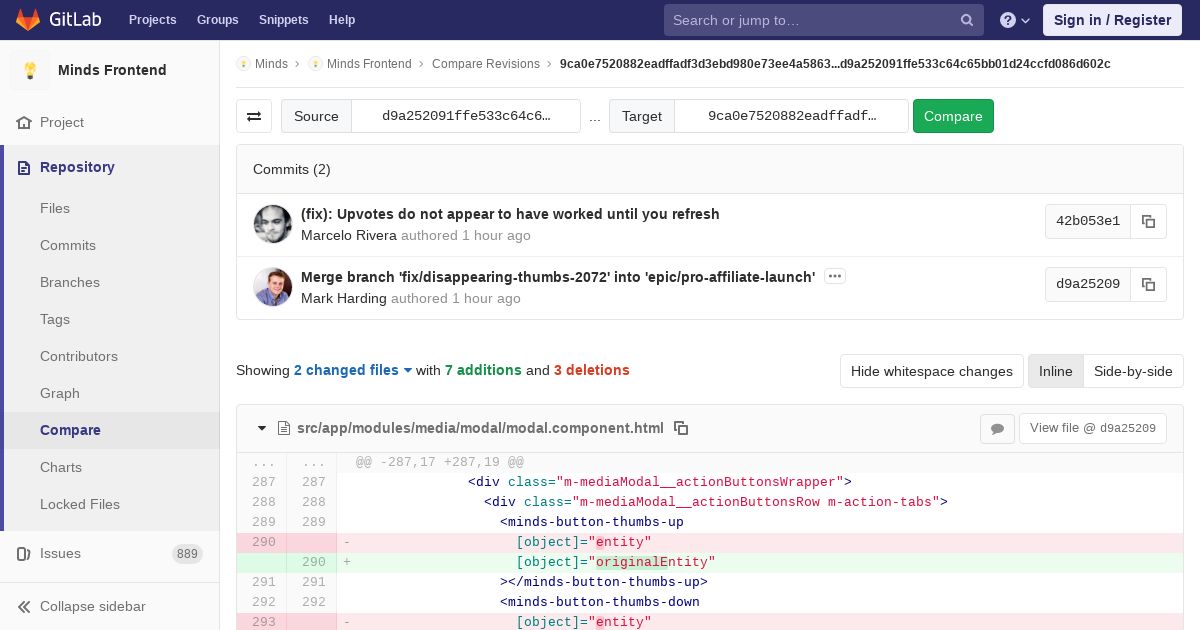
Task: Open the Help question mark dropdown
Action: click(1014, 20)
